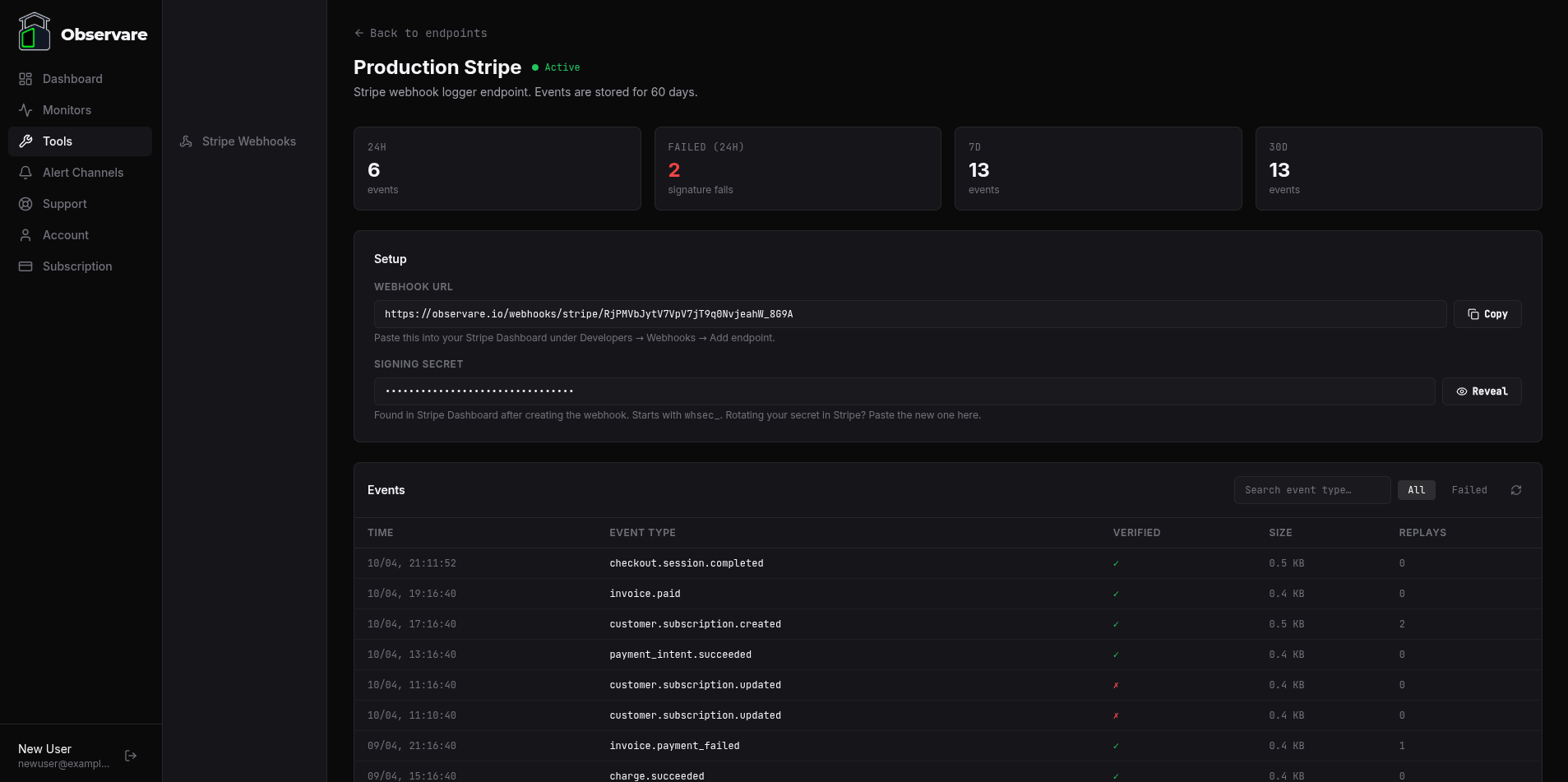Open Alert Channels via the bell icon
Screen dimensions: 1568x782
coord(25,173)
